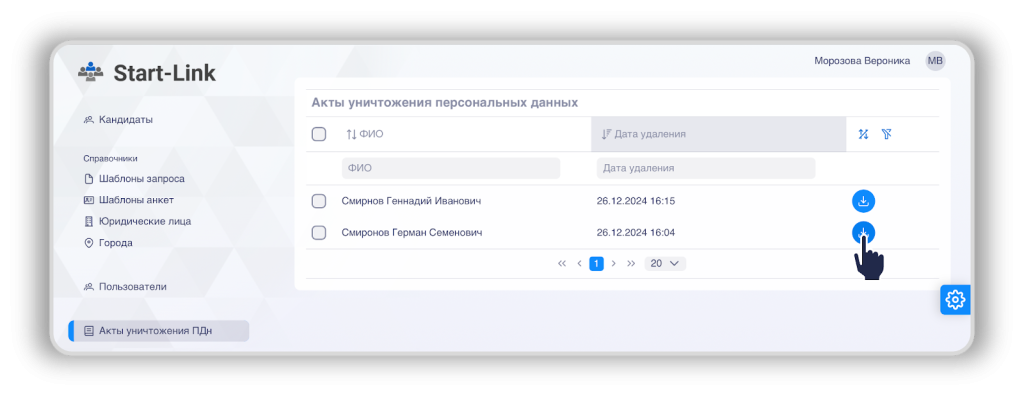The image size is (1024, 396).
Task: Download act for Смиронов Герман Семенович
Action: click(863, 232)
